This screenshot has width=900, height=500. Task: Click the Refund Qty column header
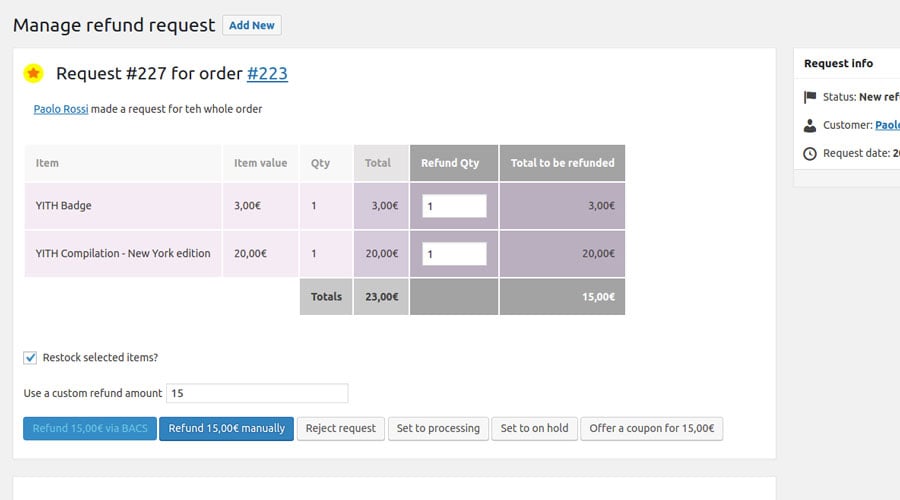click(454, 163)
